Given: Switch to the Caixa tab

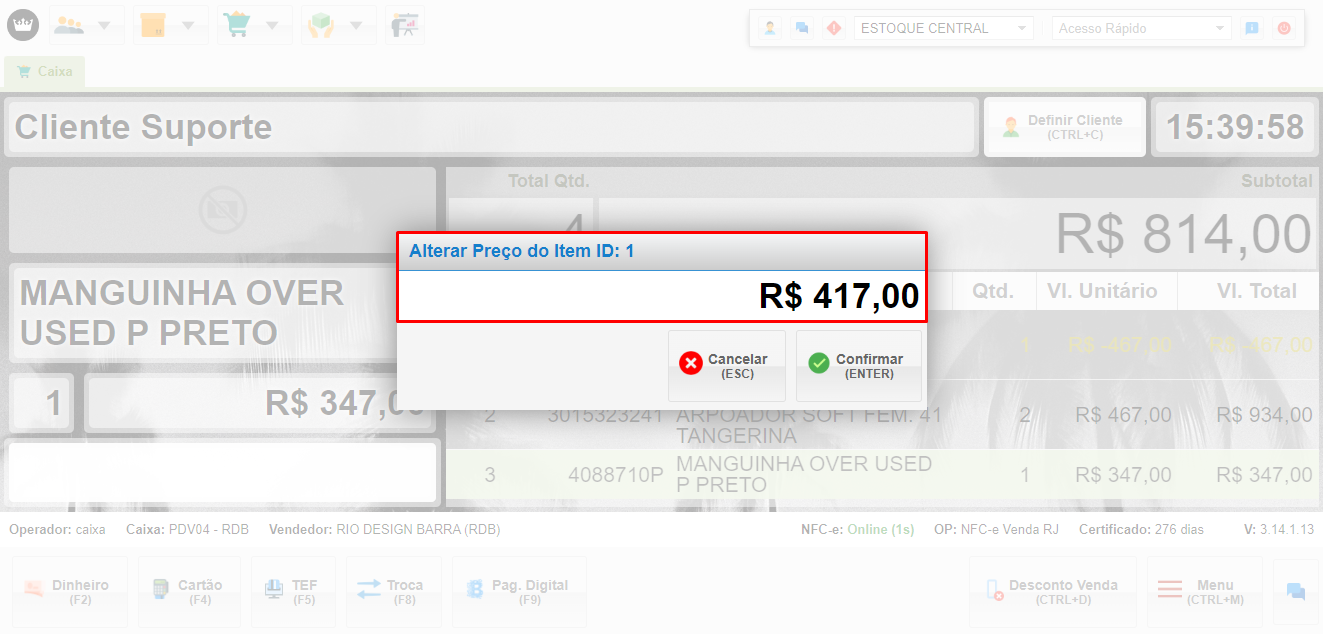Looking at the screenshot, I should tap(45, 72).
